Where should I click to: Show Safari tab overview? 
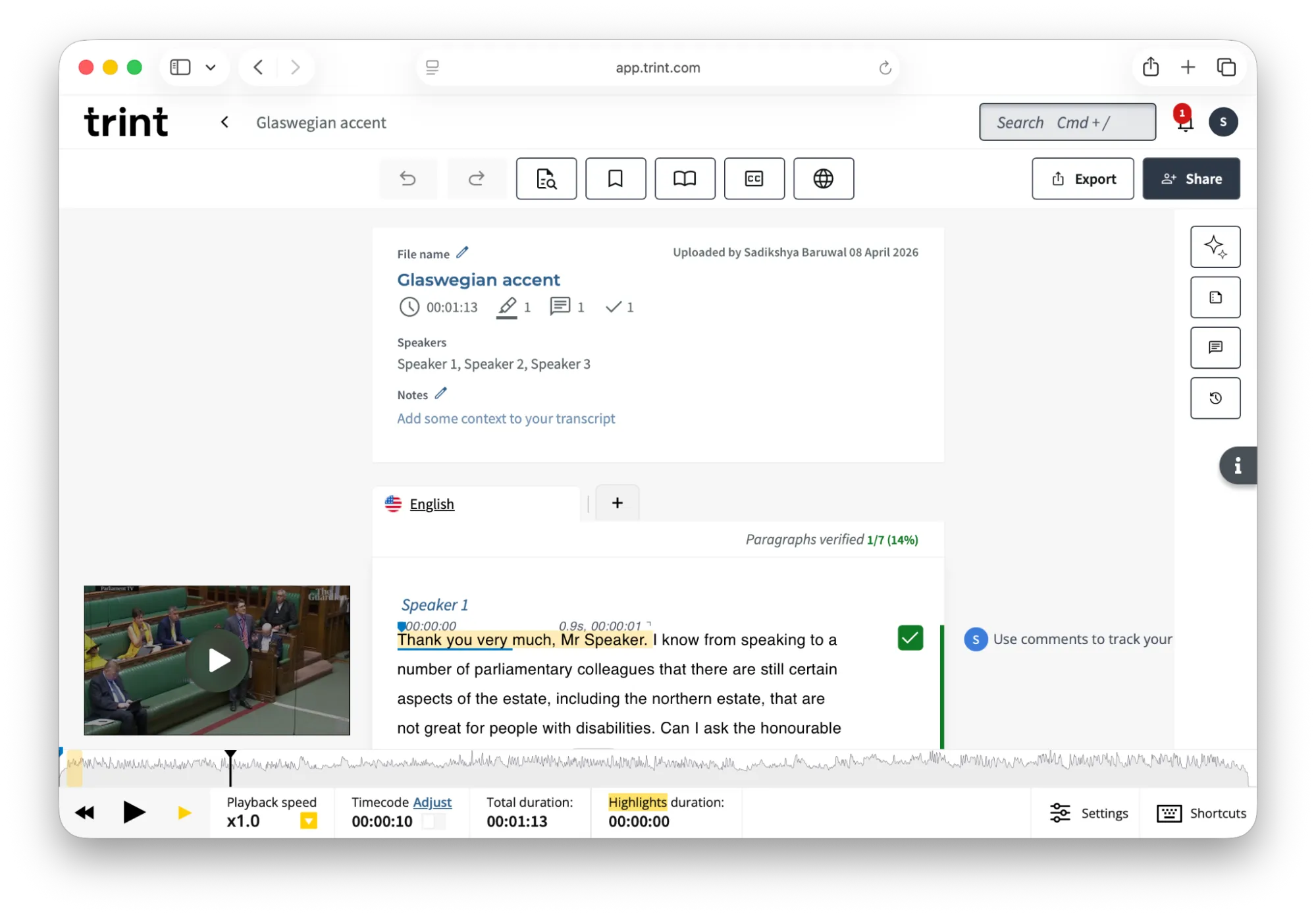point(1226,67)
